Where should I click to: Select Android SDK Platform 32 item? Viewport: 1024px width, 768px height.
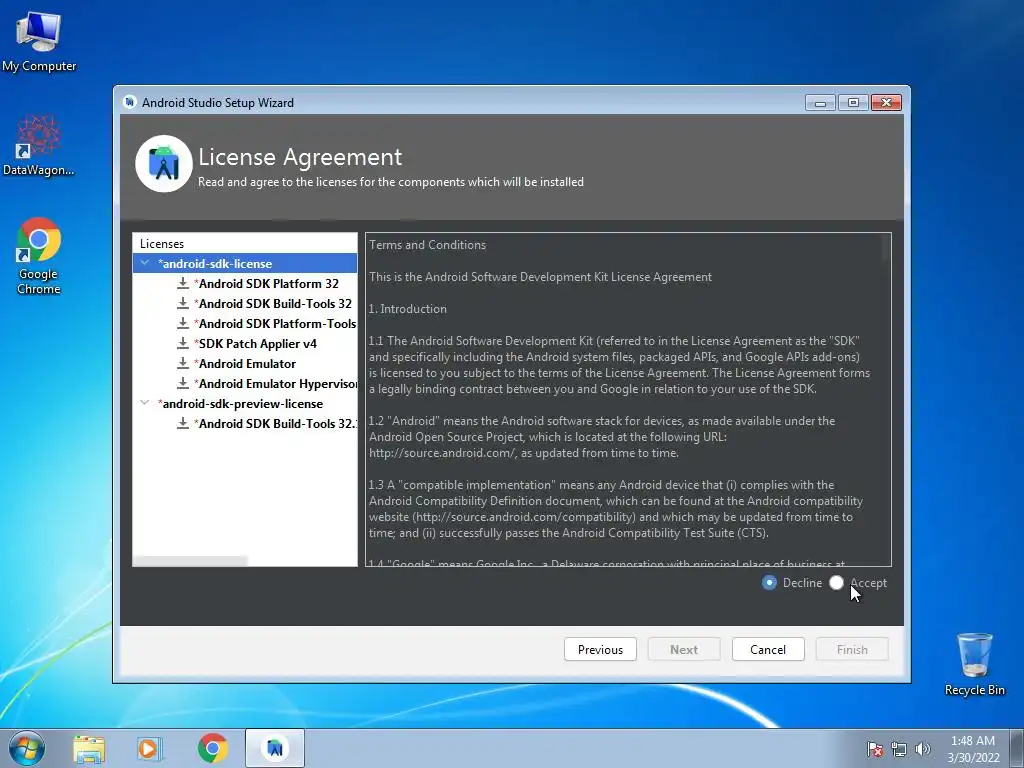[x=268, y=283]
